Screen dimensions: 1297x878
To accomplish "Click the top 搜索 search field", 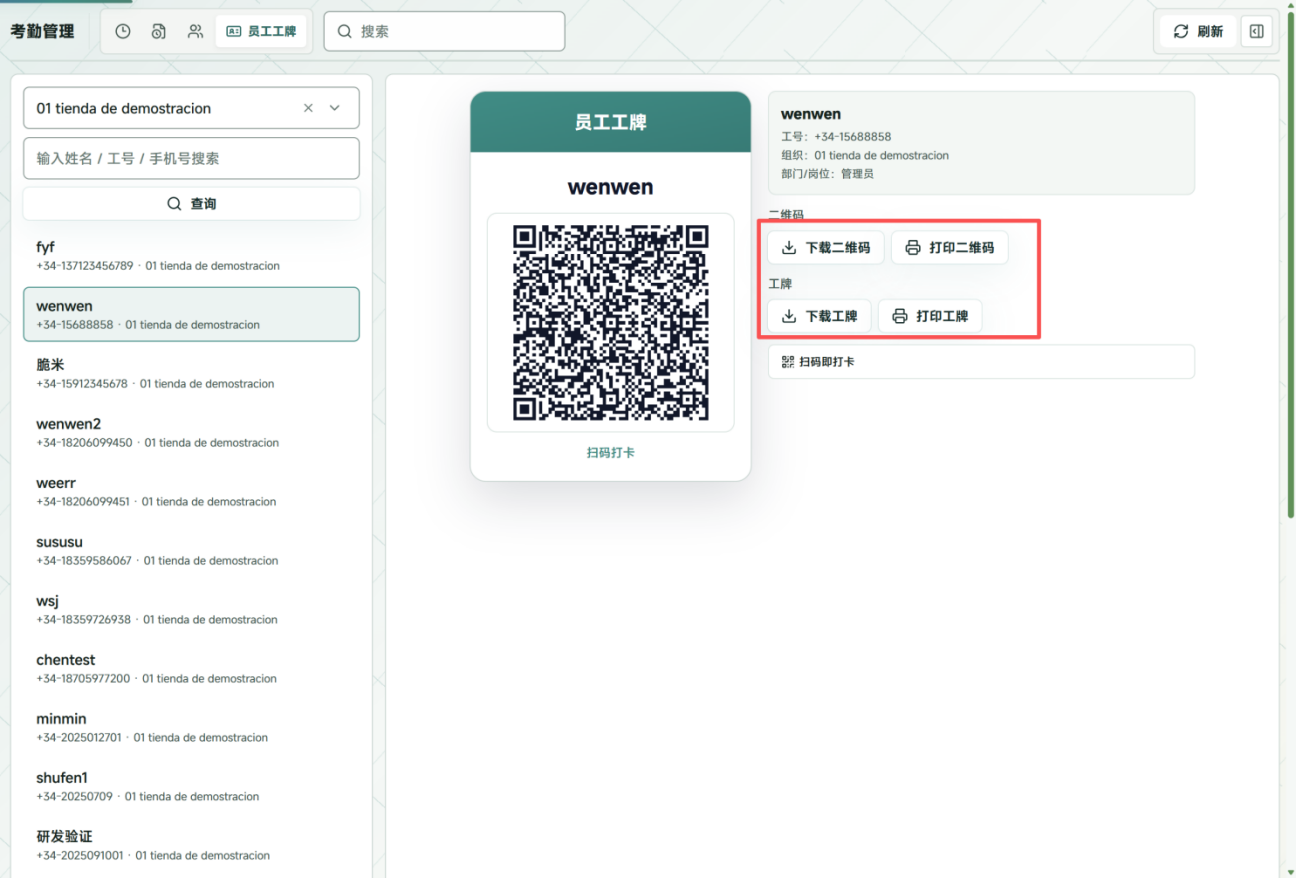I will pos(444,31).
